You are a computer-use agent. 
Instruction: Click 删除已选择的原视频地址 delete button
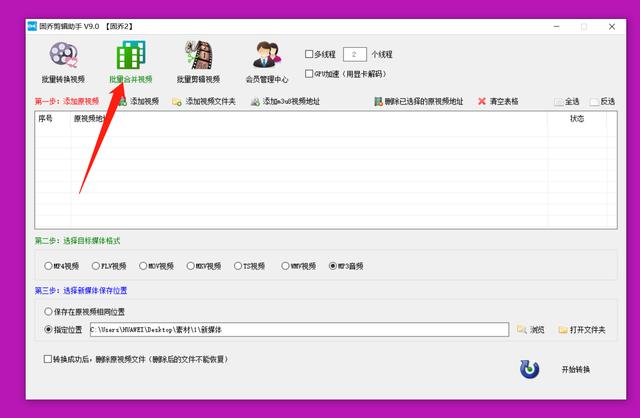pyautogui.click(x=419, y=101)
